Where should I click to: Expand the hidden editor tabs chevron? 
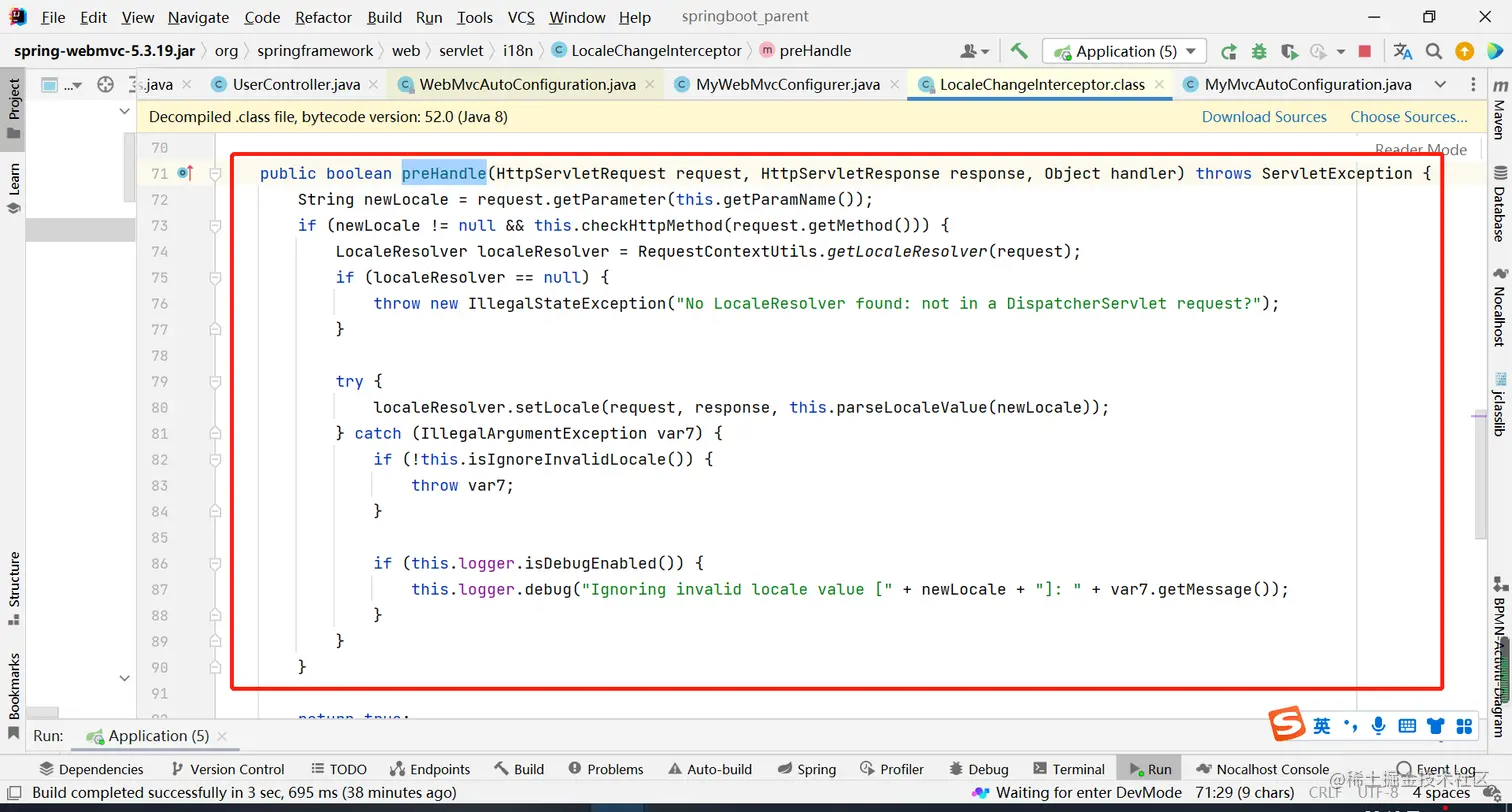click(x=1440, y=85)
